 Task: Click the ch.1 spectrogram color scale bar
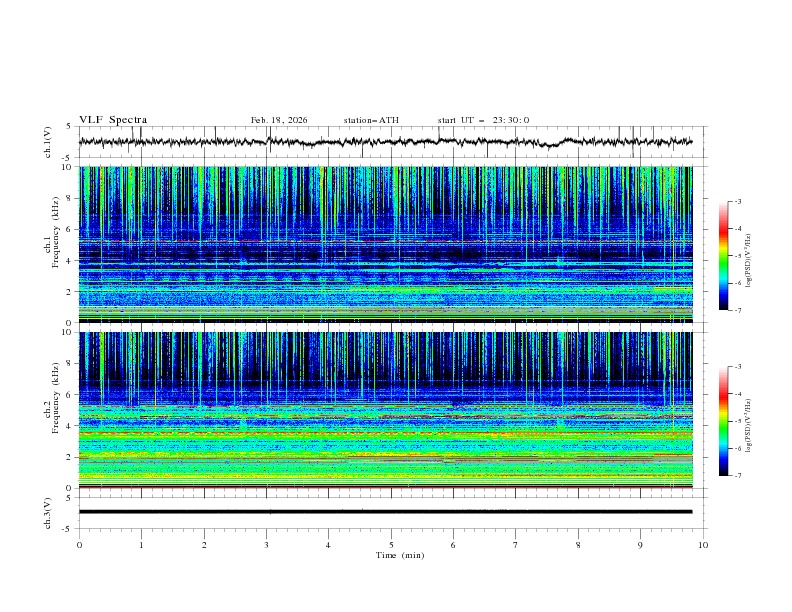click(723, 256)
